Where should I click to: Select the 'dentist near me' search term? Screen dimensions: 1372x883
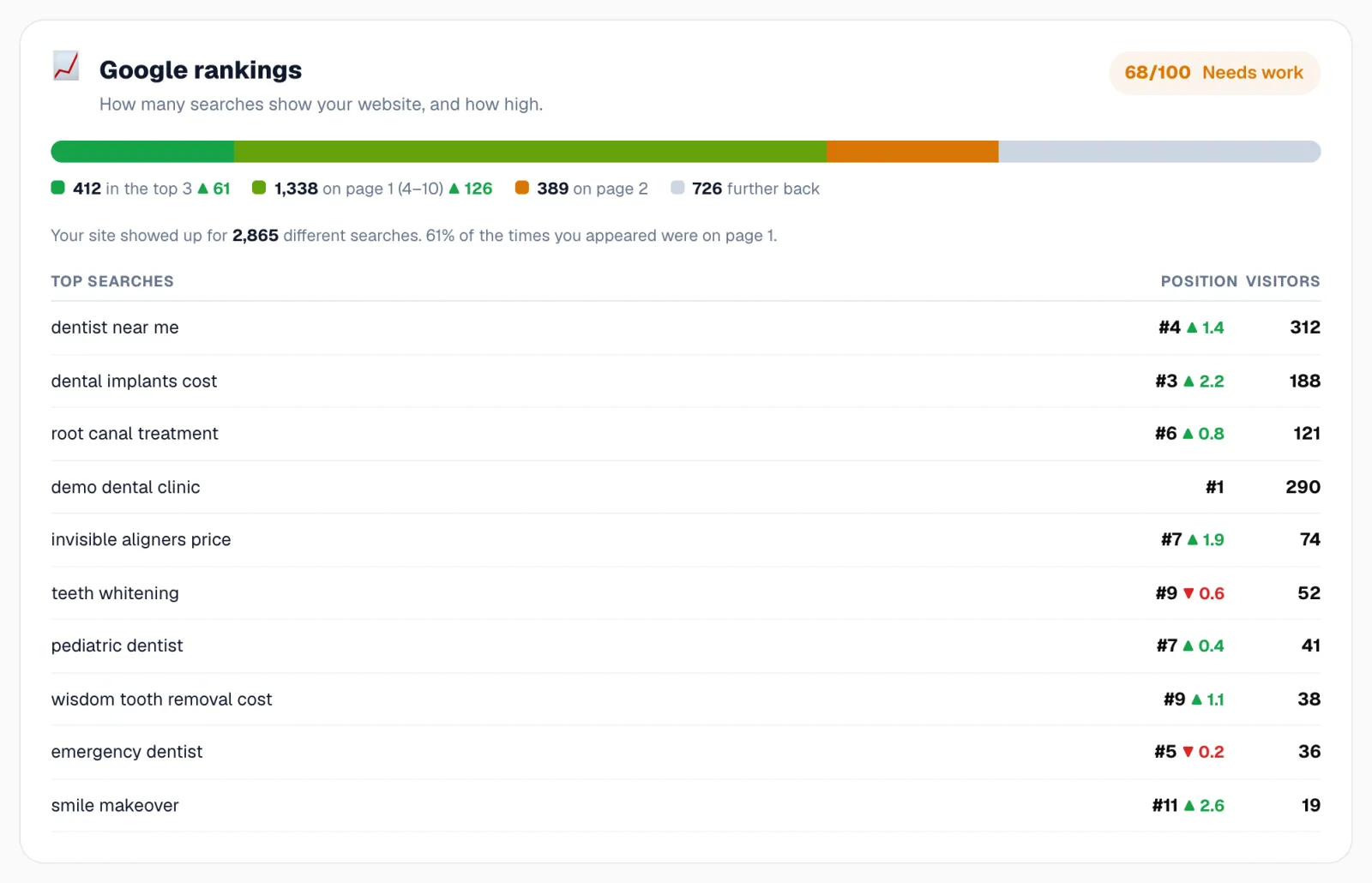[115, 327]
